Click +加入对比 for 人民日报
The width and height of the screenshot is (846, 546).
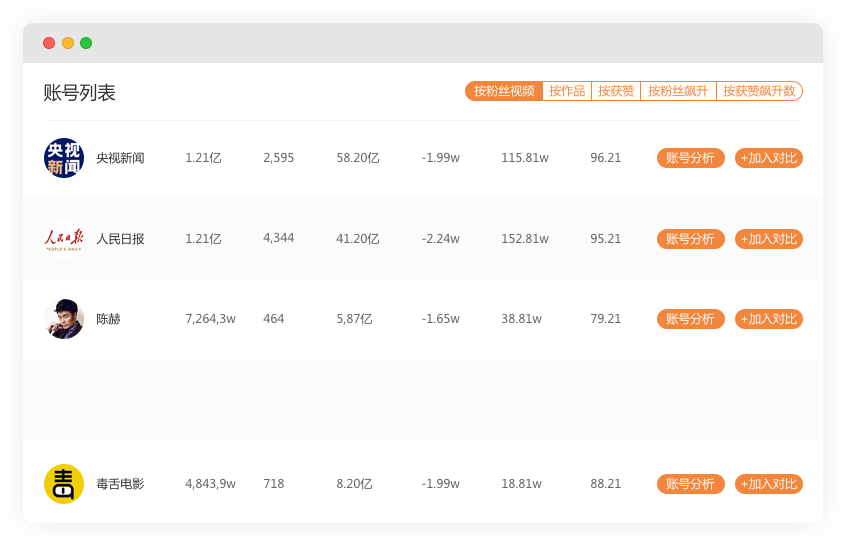click(769, 239)
